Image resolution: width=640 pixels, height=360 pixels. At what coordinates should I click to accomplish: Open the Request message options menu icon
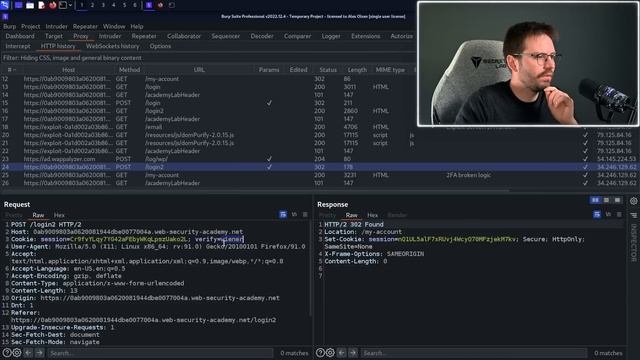(305, 214)
